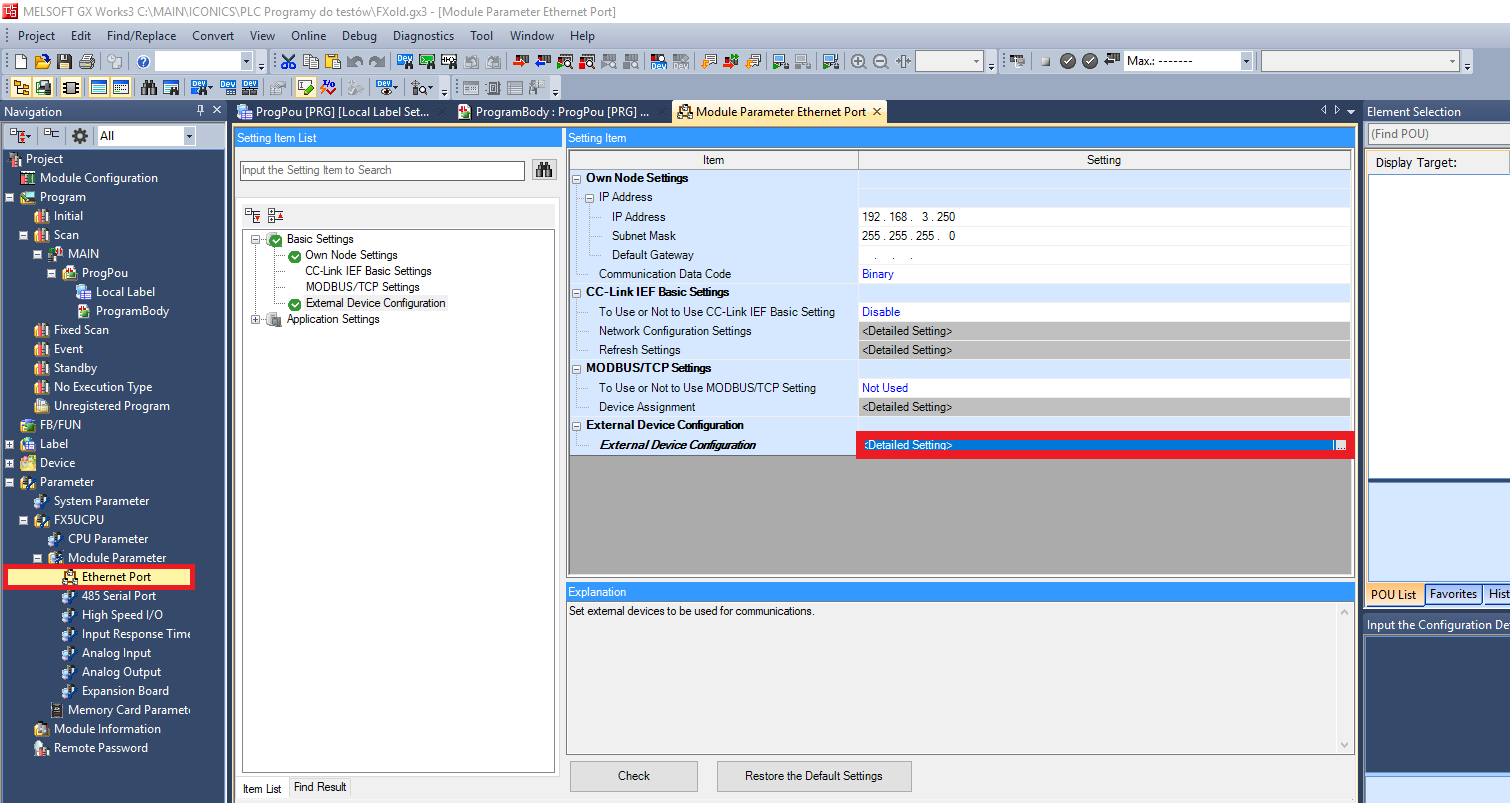Select CC-Link IEF Basic Settings in item list
The width and height of the screenshot is (1510, 803).
click(x=368, y=271)
